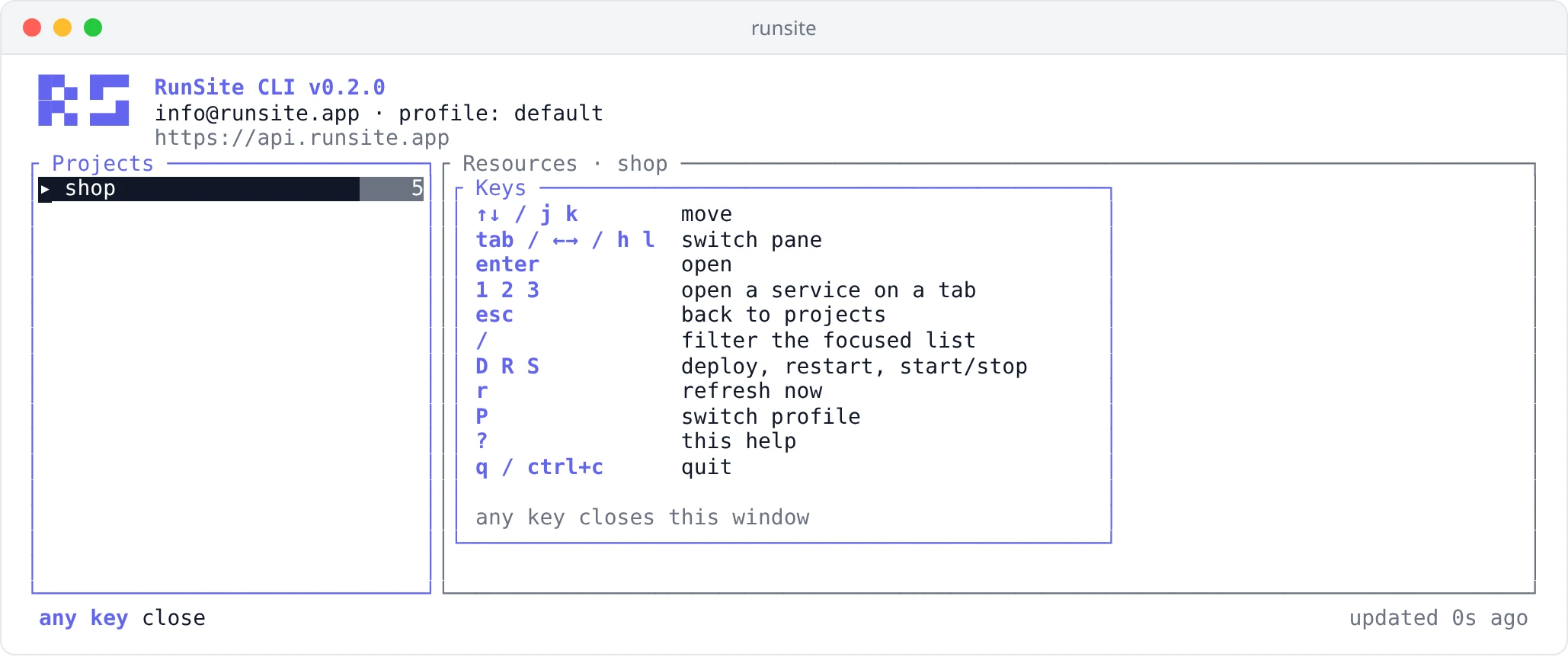
Task: Click the "1 2 3" key hint
Action: pos(507,290)
